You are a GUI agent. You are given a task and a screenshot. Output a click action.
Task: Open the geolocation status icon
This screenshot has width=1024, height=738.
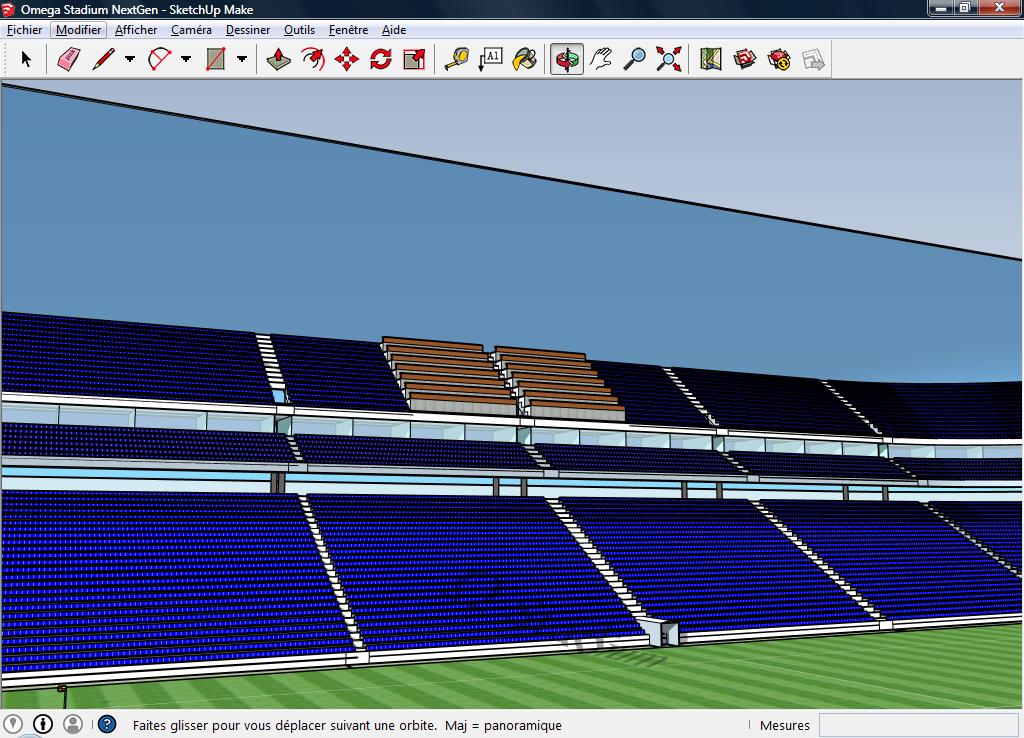(13, 724)
